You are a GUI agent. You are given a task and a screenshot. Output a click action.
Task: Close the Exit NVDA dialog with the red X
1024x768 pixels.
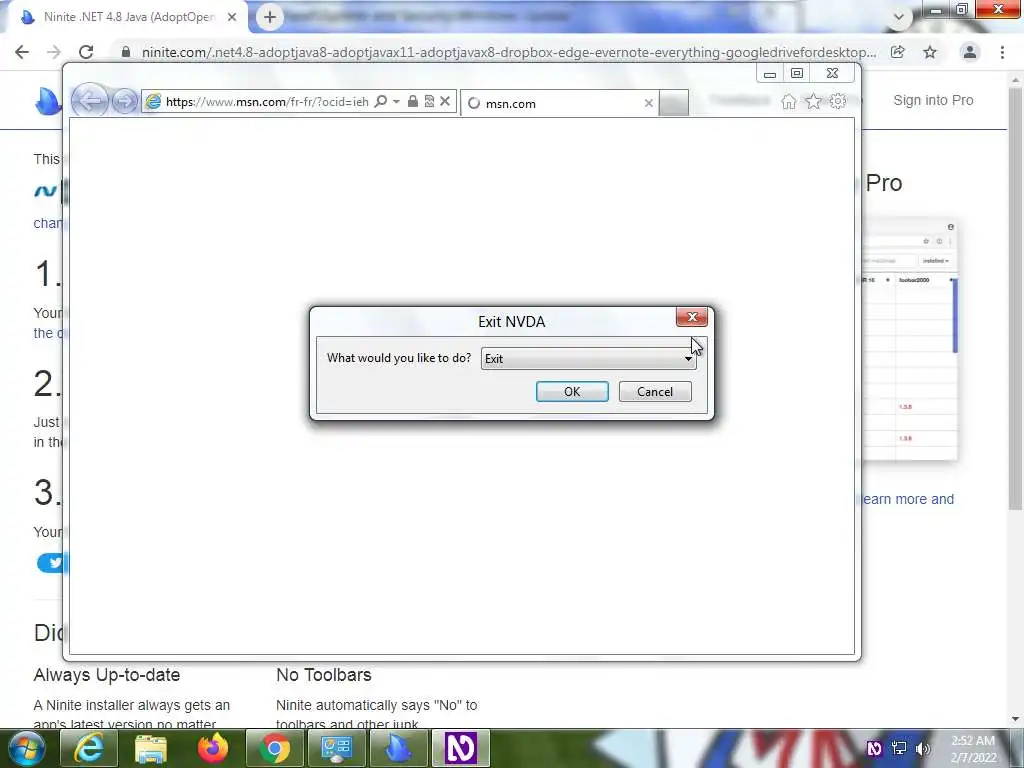[692, 317]
